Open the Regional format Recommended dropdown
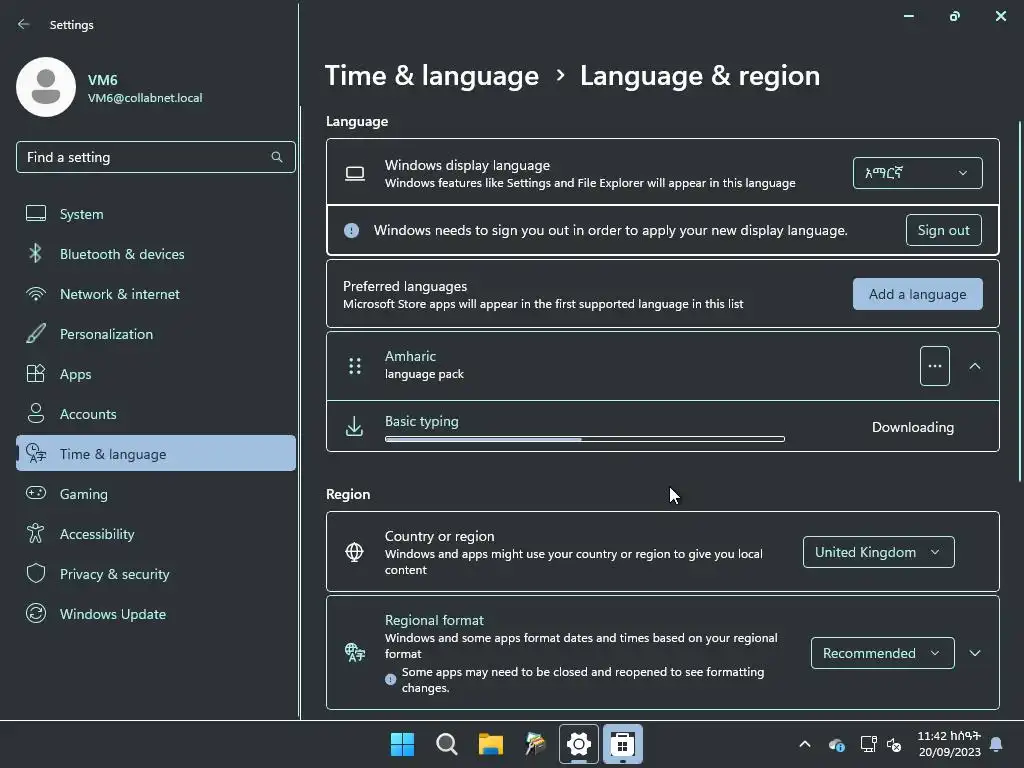 882,653
